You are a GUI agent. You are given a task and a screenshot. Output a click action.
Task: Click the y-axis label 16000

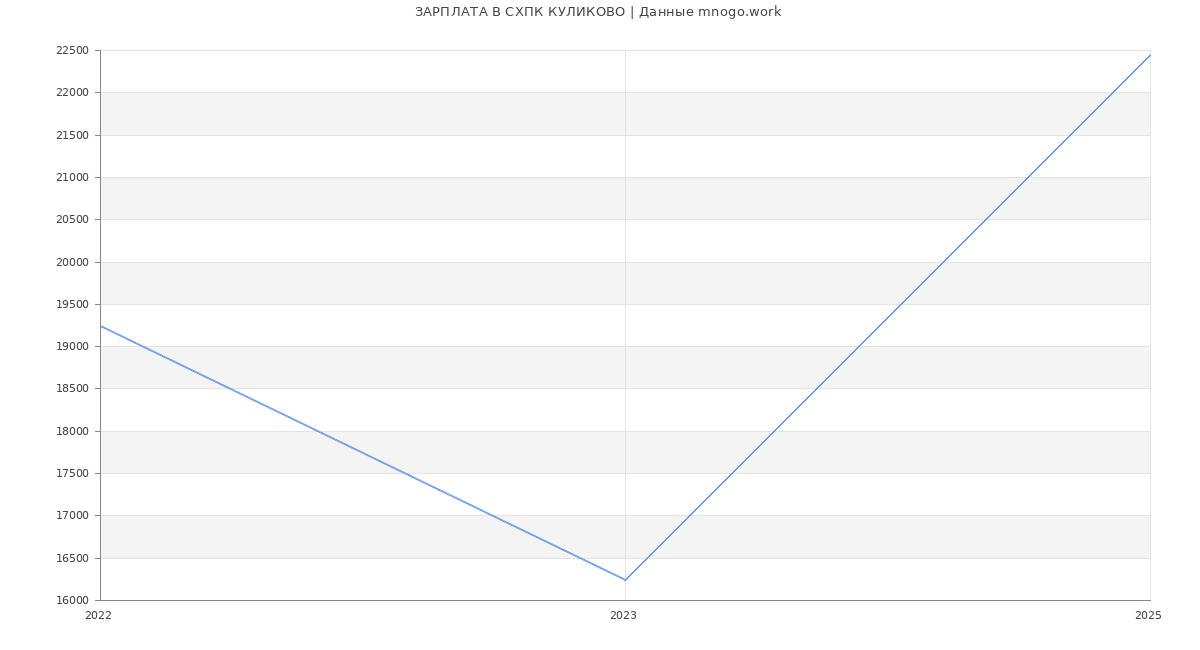(x=72, y=600)
